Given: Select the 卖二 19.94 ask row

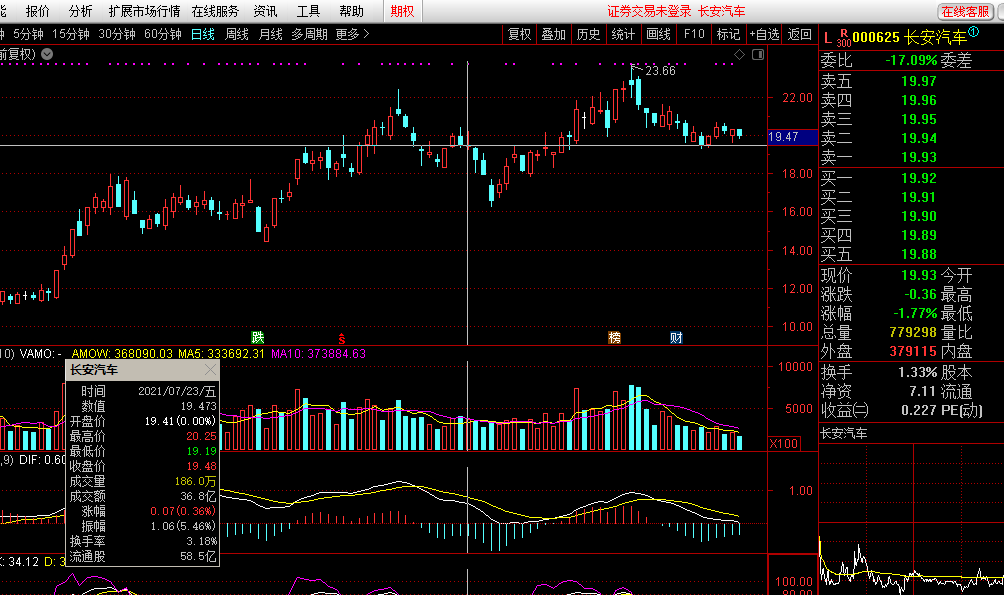Looking at the screenshot, I should click(x=911, y=138).
